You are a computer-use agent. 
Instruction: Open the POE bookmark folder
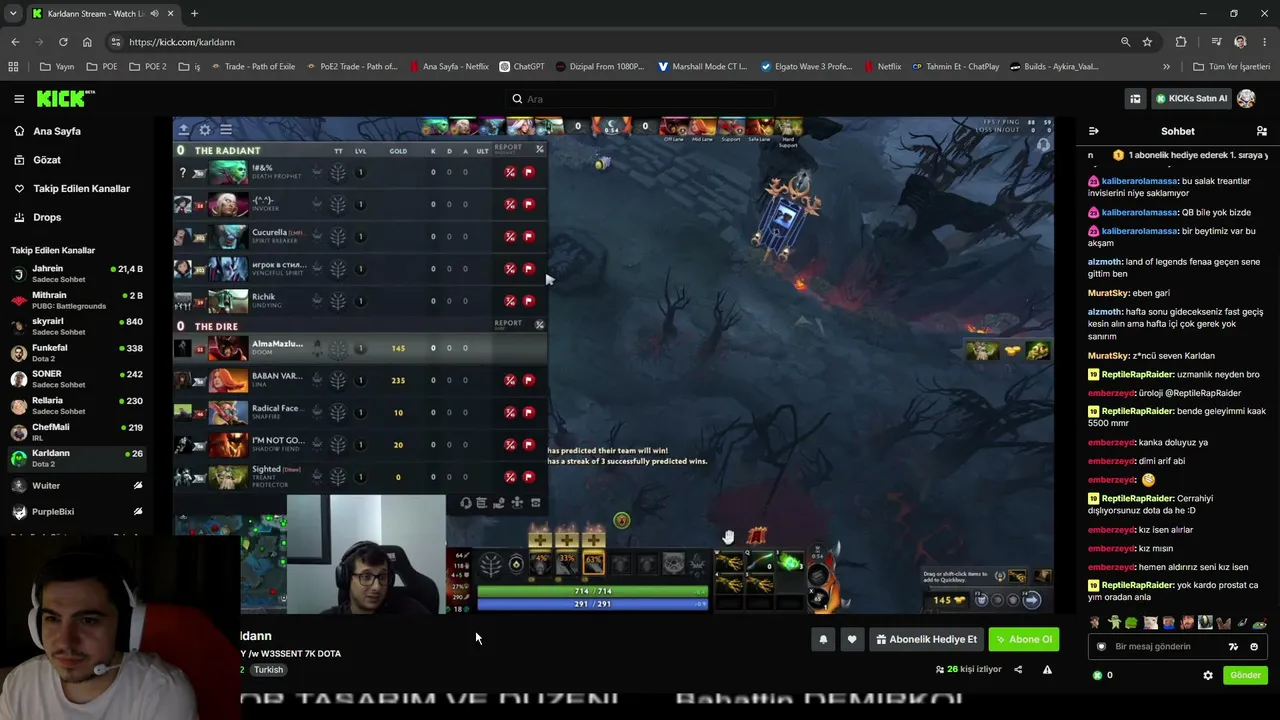102,67
